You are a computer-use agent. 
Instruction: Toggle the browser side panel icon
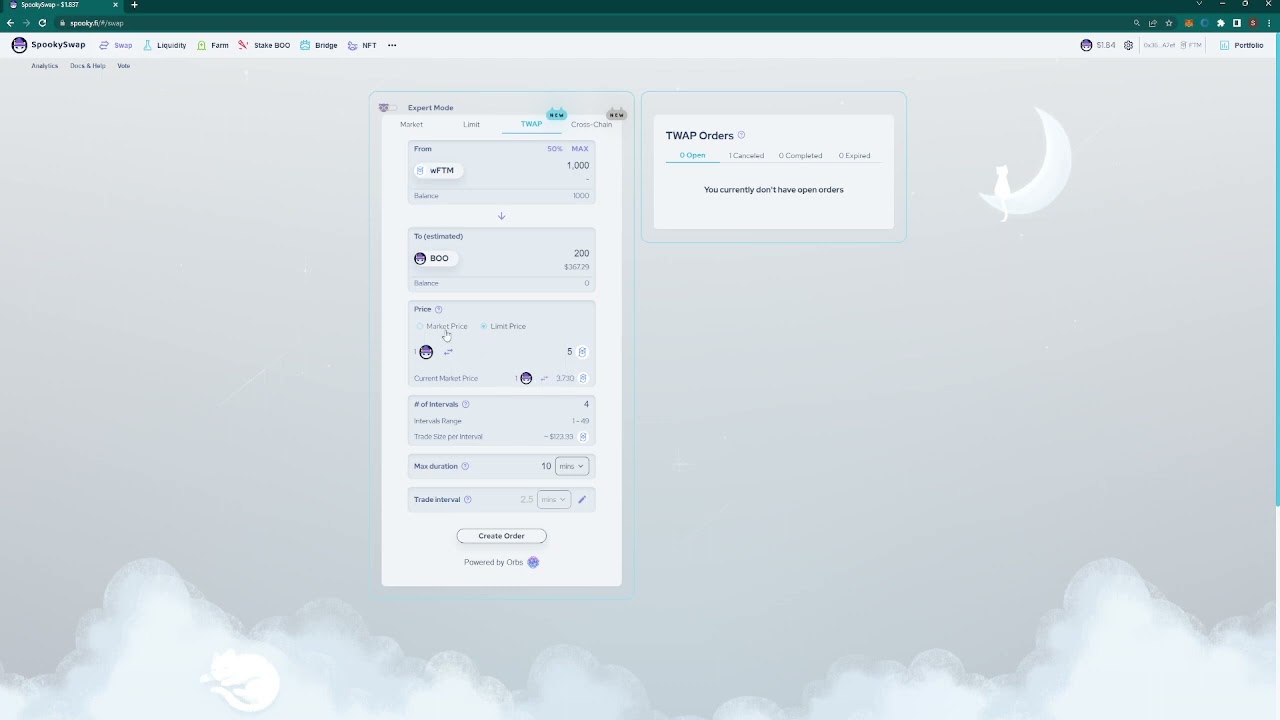(x=1237, y=23)
